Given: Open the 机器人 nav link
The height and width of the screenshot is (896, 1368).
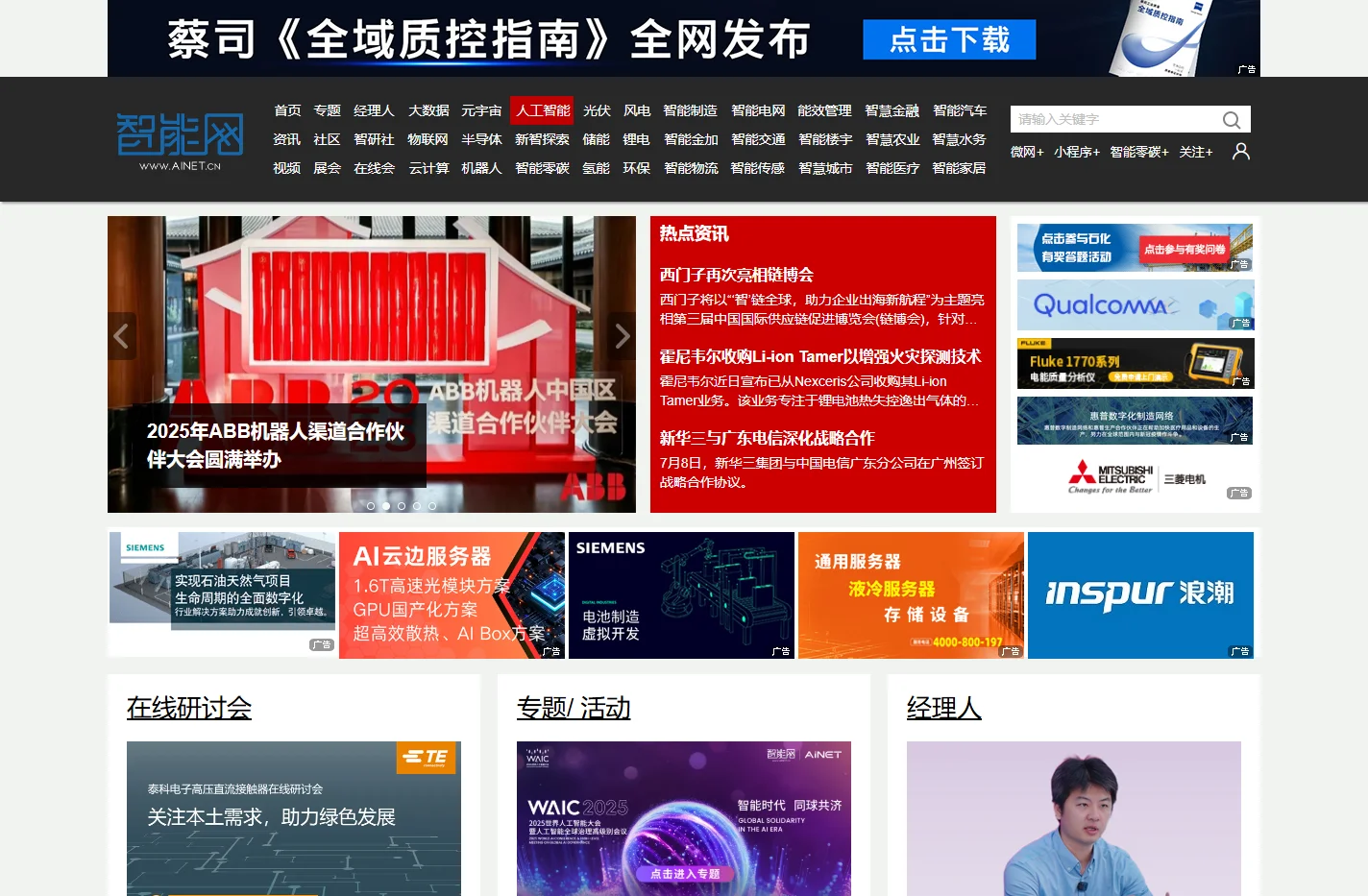Looking at the screenshot, I should point(481,168).
